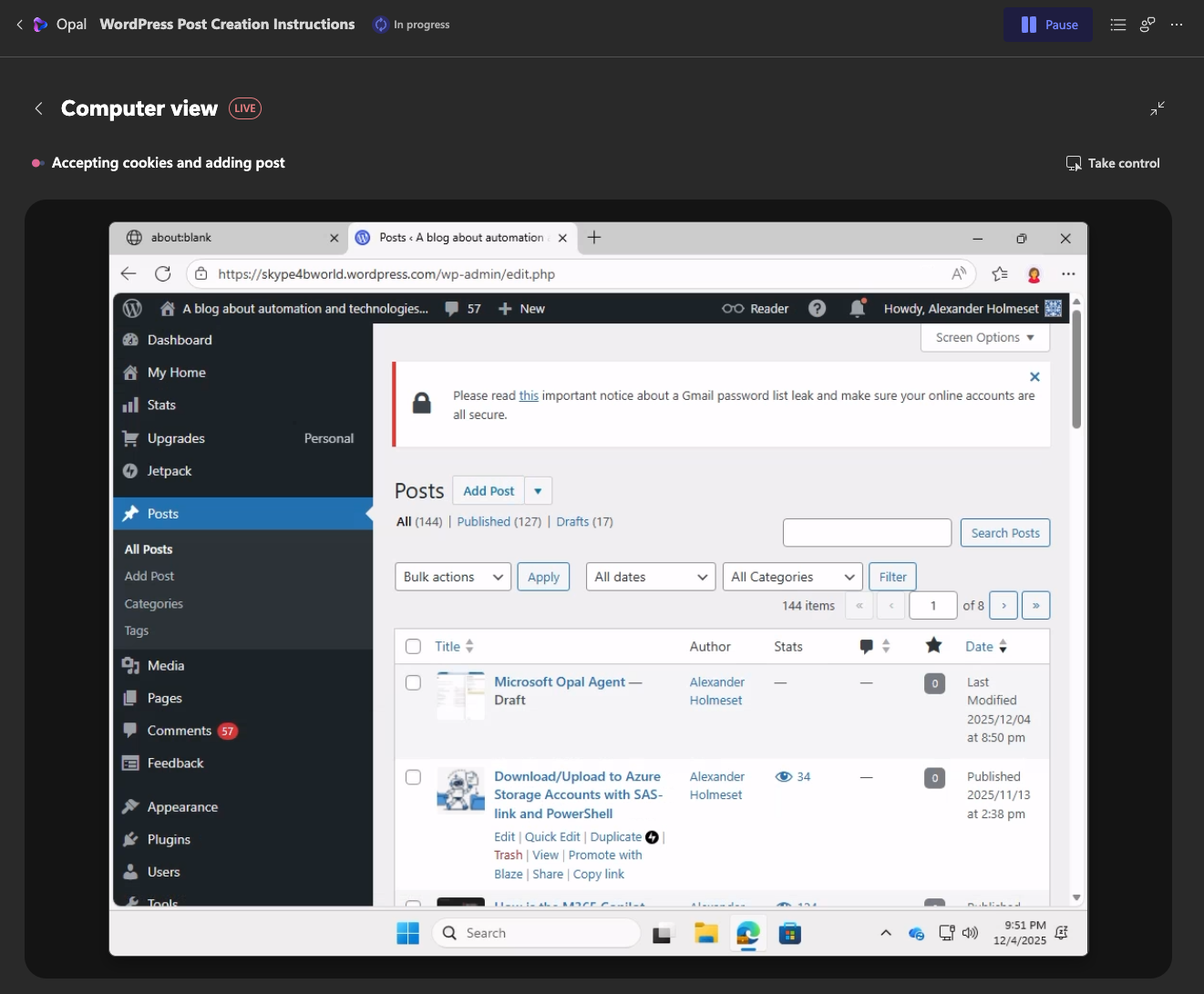Click the search posts input field
Image resolution: width=1204 pixels, height=994 pixels.
867,533
